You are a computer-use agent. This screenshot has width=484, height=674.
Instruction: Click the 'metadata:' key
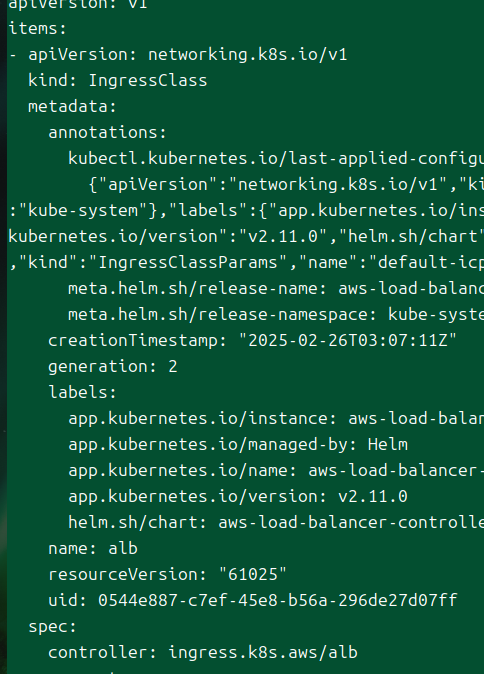[72, 106]
